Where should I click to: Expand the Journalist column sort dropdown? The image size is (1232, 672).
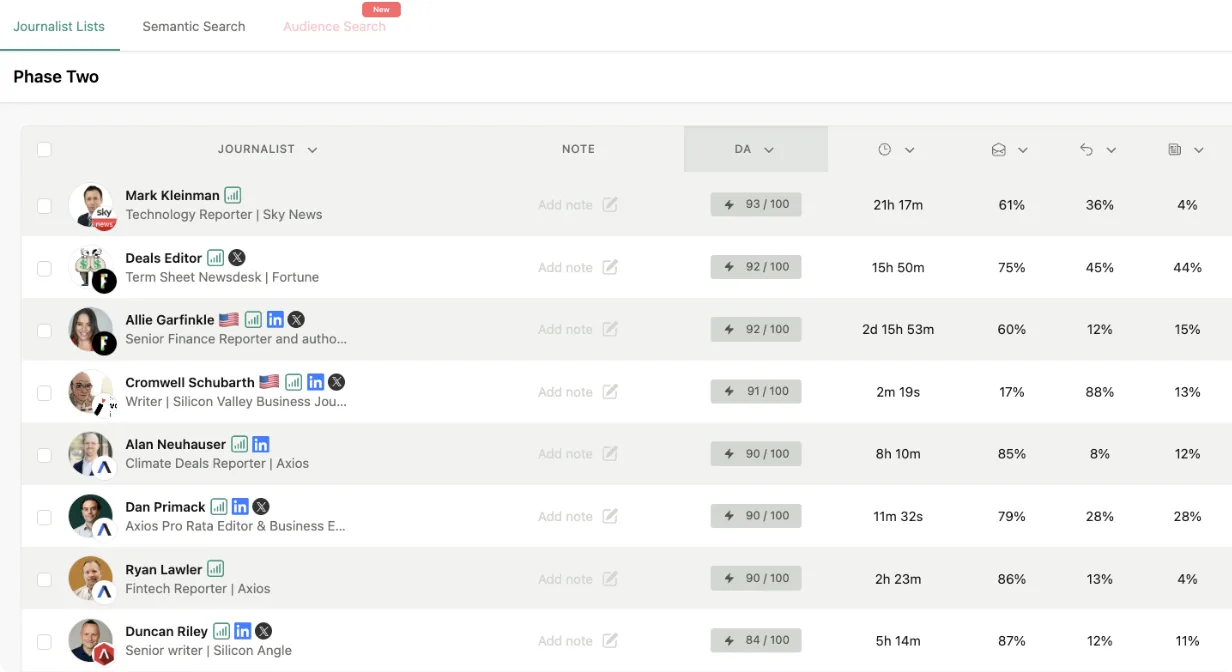[312, 150]
